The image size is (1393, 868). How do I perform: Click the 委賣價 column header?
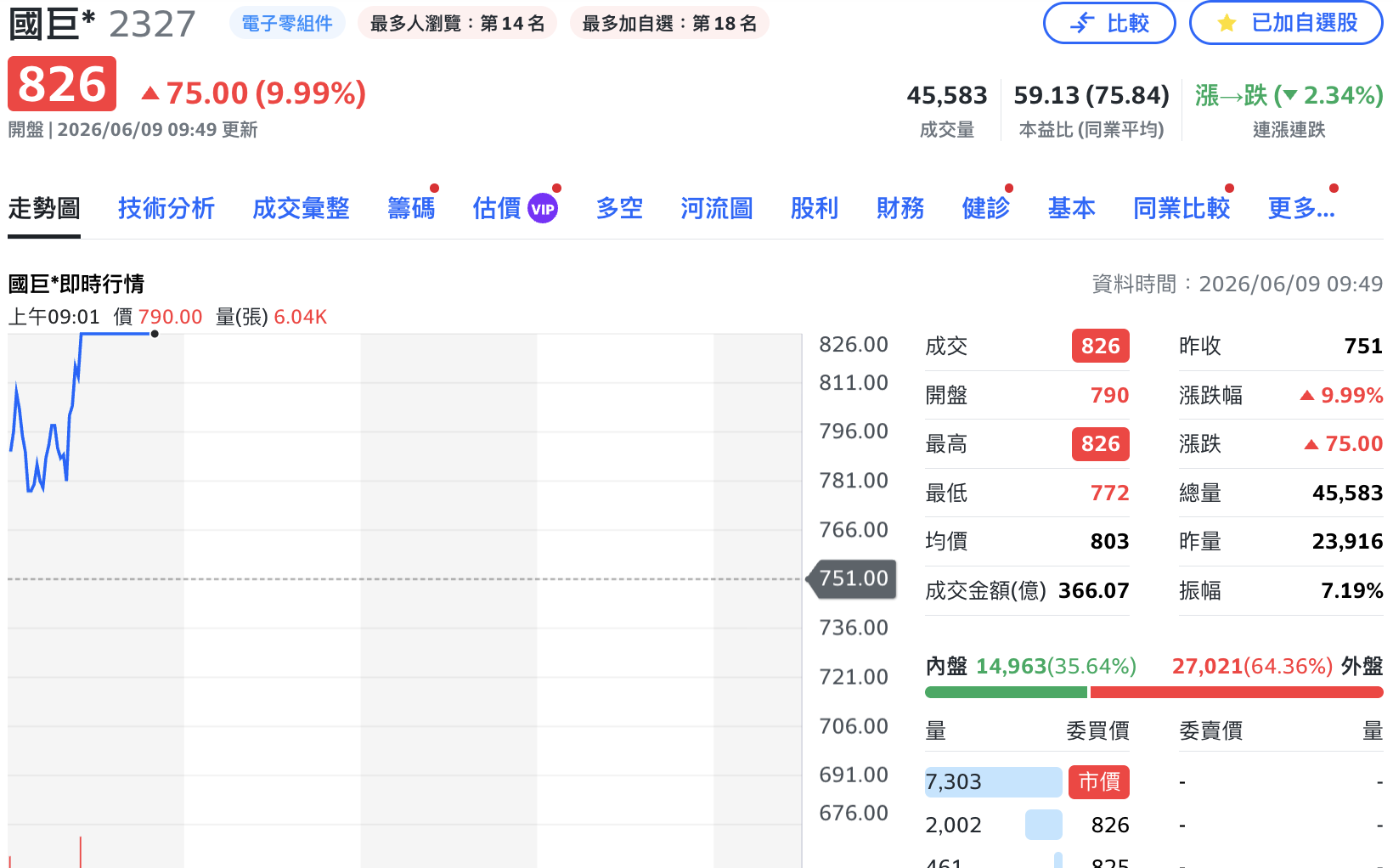(x=1210, y=730)
